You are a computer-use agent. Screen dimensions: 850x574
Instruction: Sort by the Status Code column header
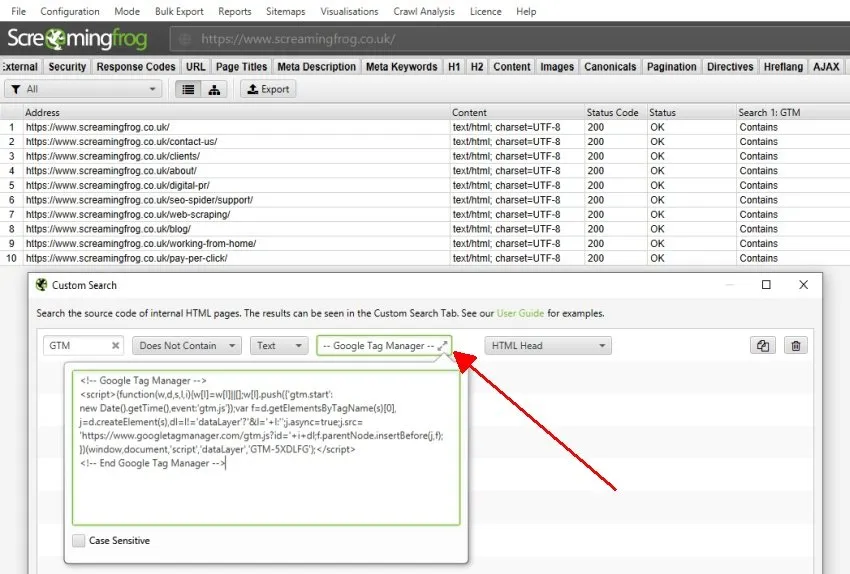pos(615,112)
